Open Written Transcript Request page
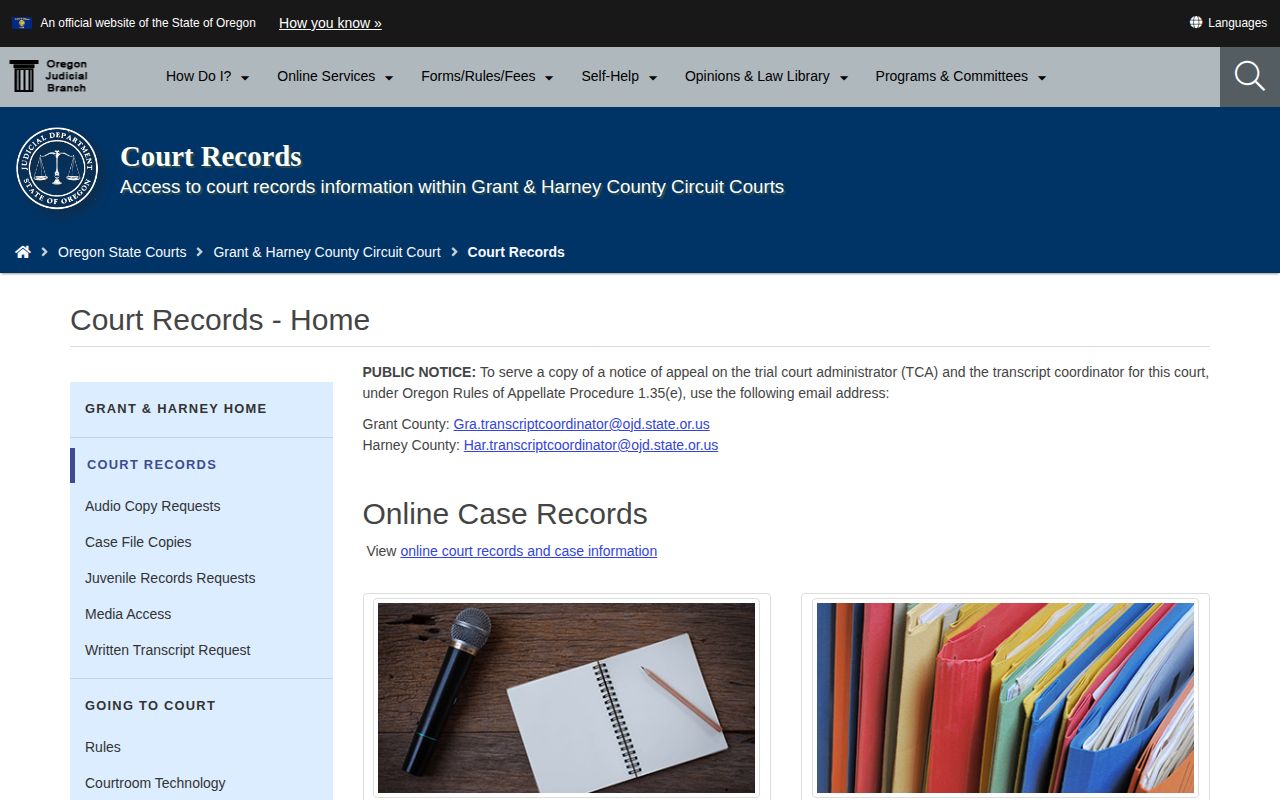This screenshot has width=1280, height=800. pyautogui.click(x=168, y=650)
